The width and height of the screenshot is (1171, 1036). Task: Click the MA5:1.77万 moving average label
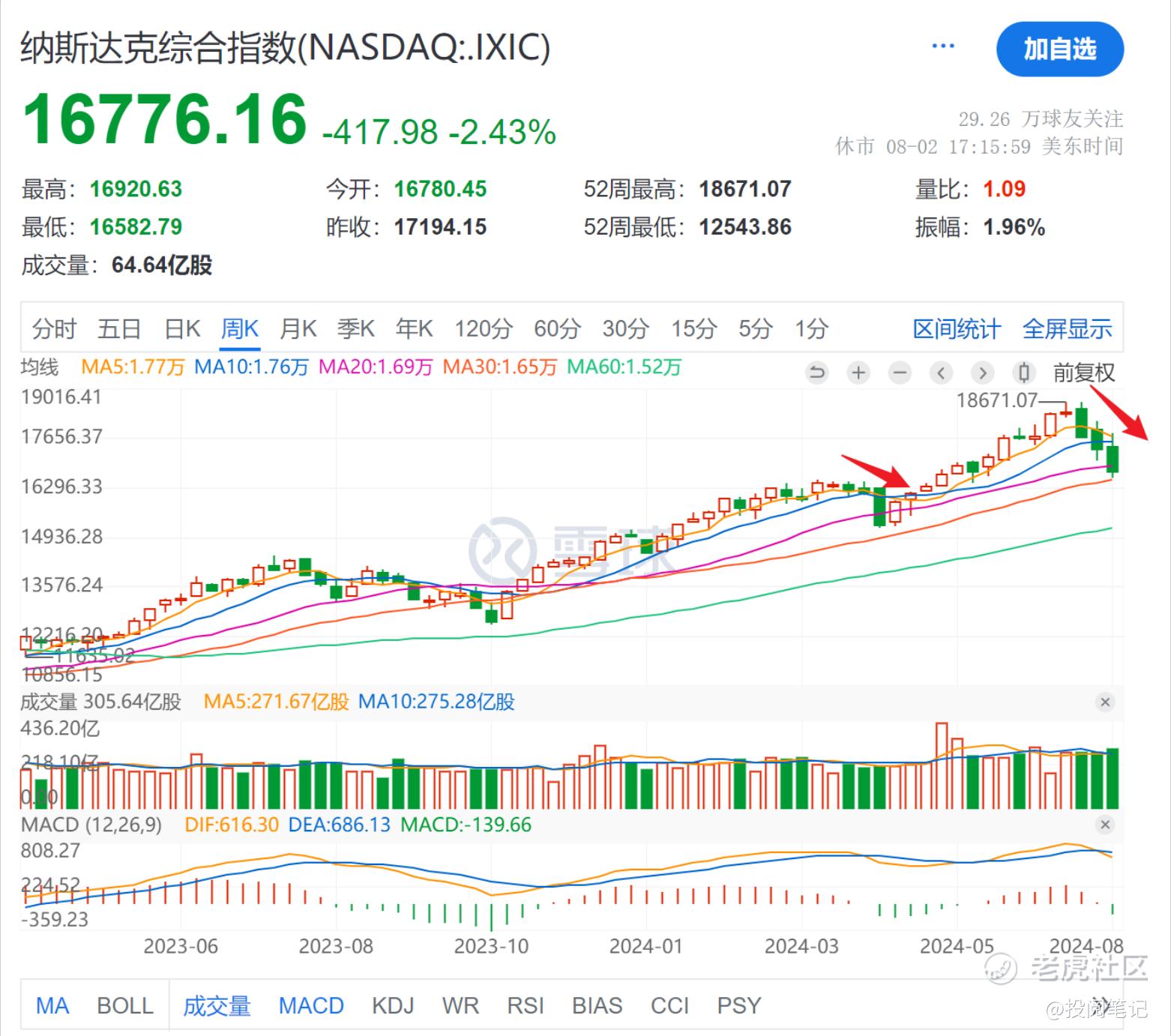point(133,367)
